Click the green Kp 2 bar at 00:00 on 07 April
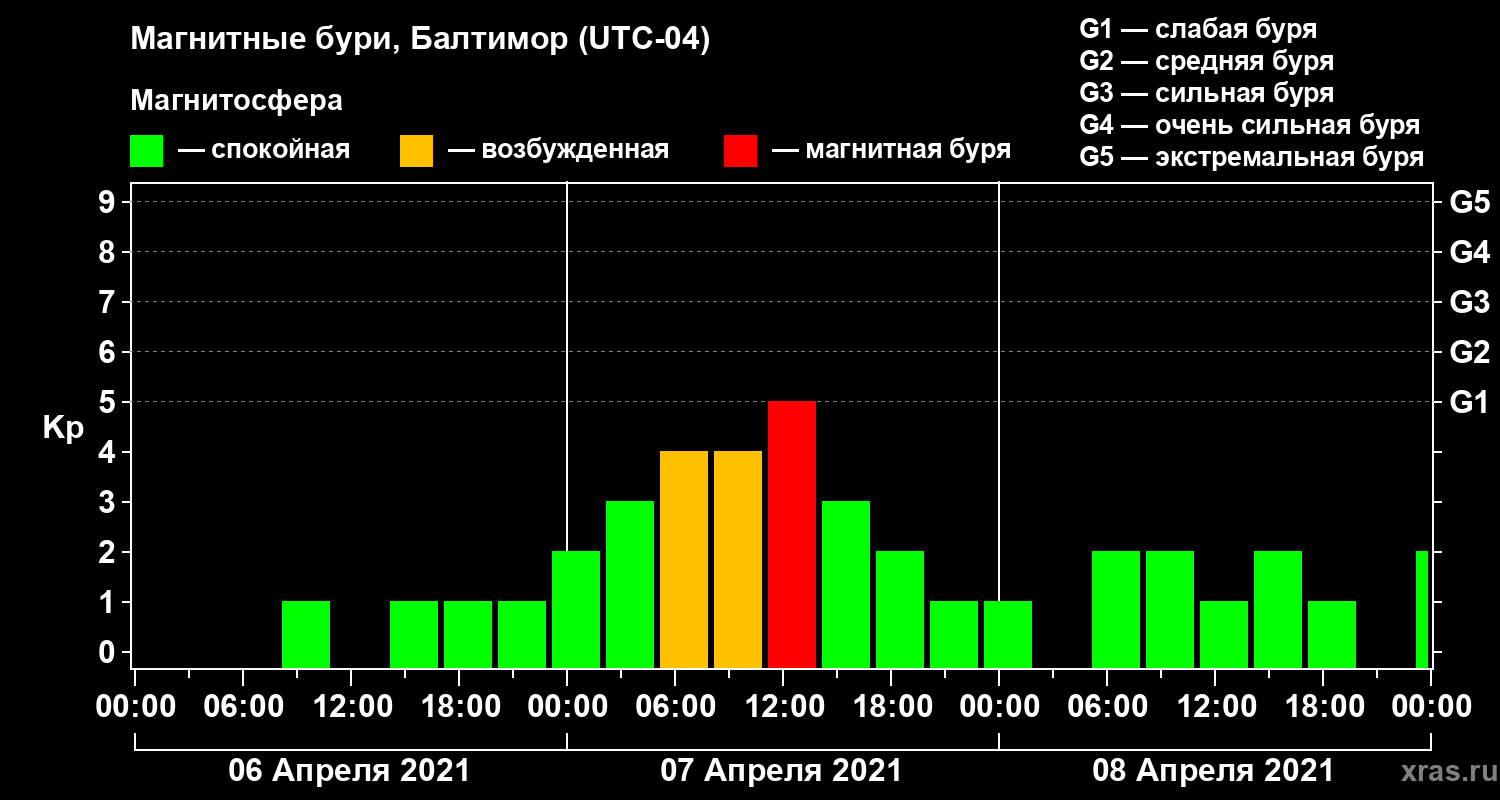This screenshot has width=1500, height=800. (576, 609)
